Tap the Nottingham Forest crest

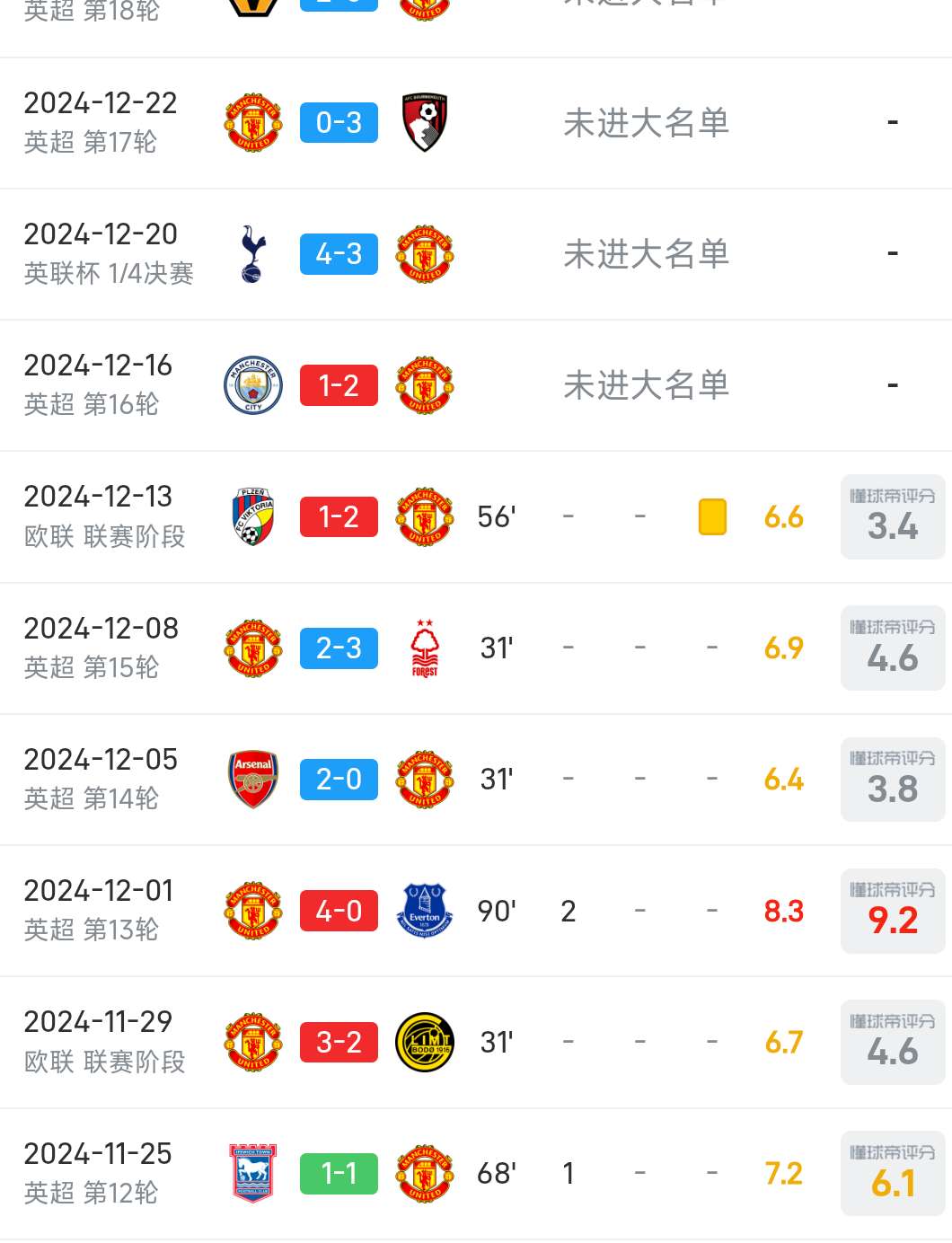point(425,648)
